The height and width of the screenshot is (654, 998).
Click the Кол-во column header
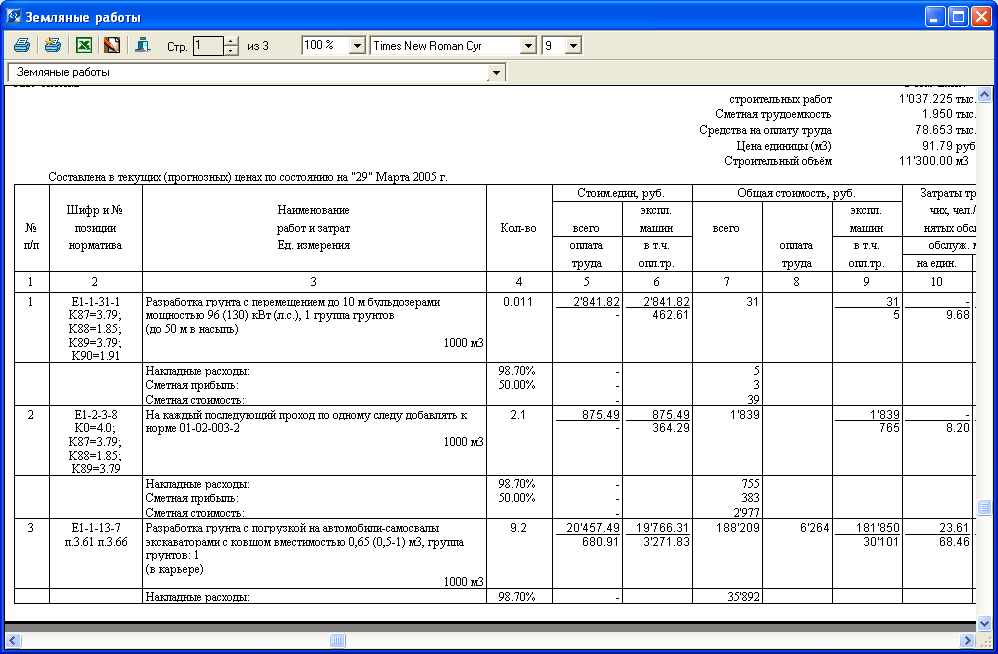pos(519,228)
